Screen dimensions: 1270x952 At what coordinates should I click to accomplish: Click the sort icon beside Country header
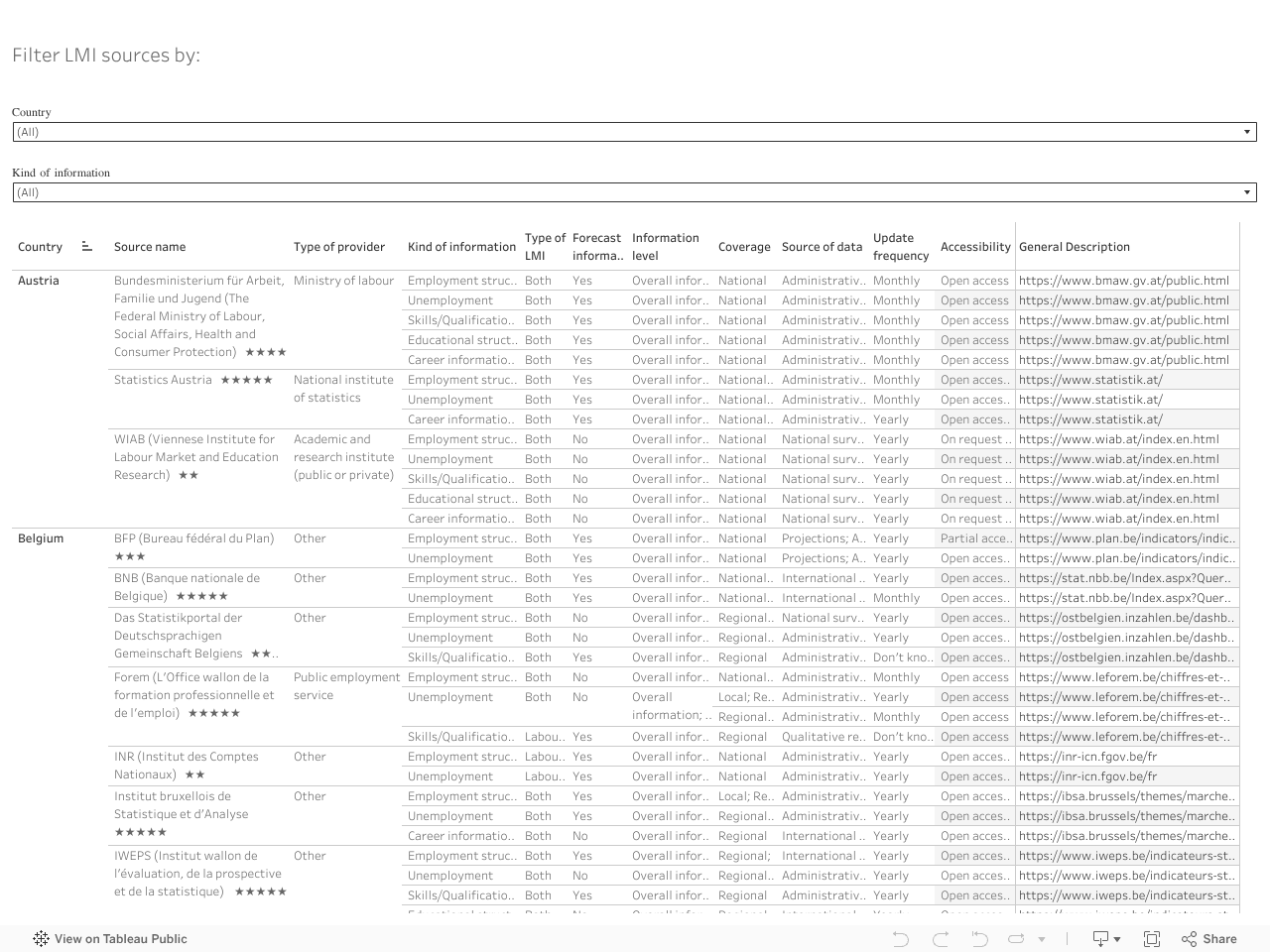[87, 247]
